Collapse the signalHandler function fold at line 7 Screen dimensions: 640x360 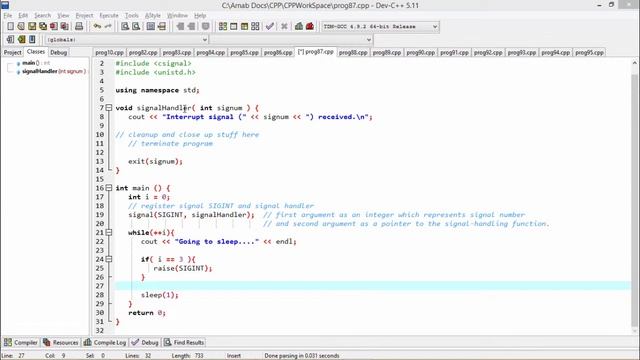pos(109,108)
